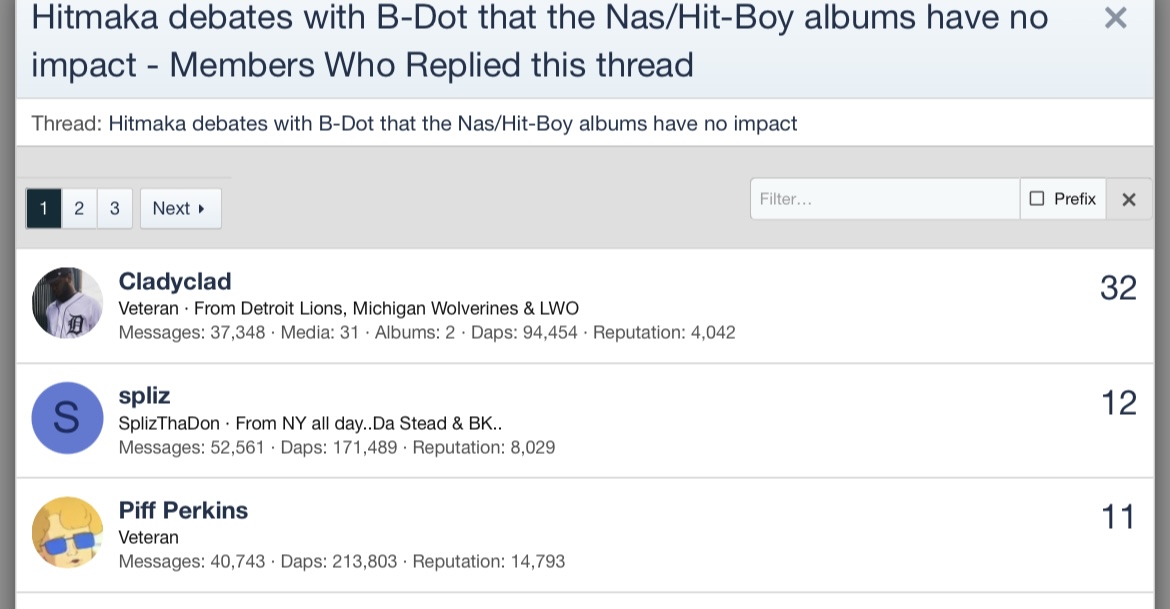Go to page 2
The image size is (1170, 609).
(x=79, y=208)
